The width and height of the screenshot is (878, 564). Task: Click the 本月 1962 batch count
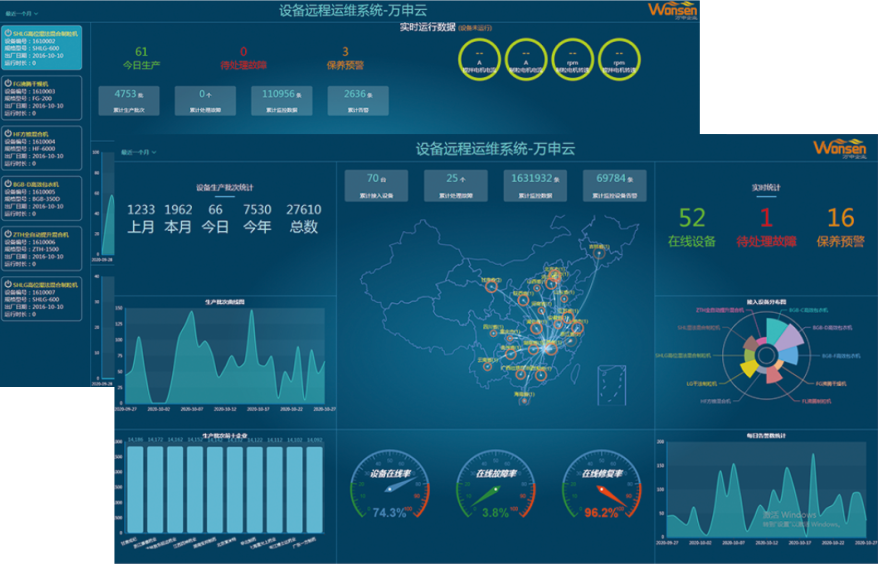178,217
